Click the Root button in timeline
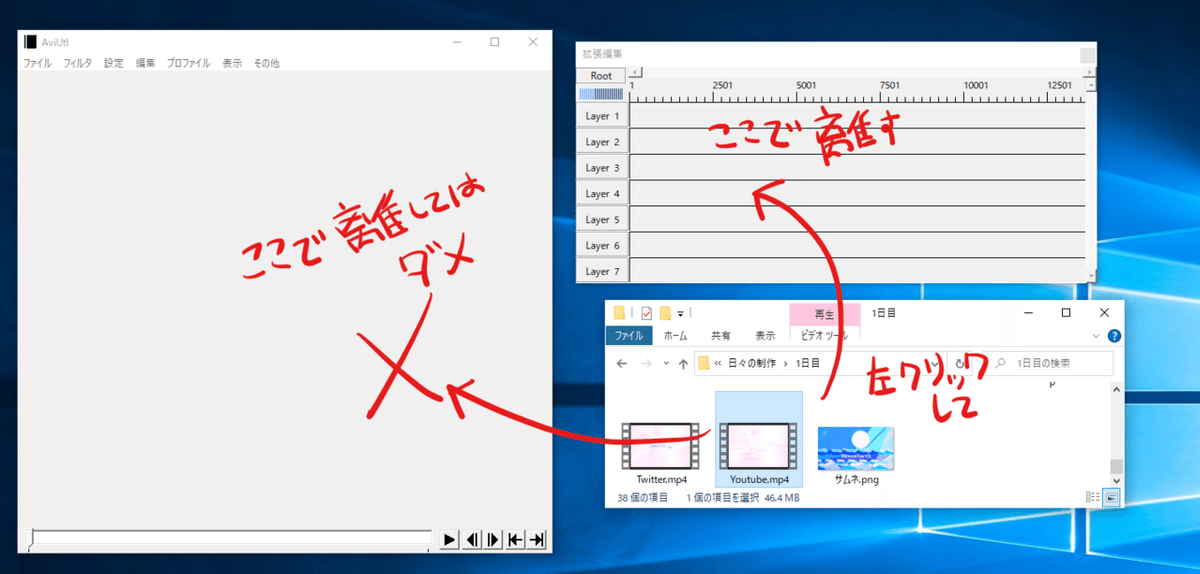1200x574 pixels. pyautogui.click(x=601, y=76)
